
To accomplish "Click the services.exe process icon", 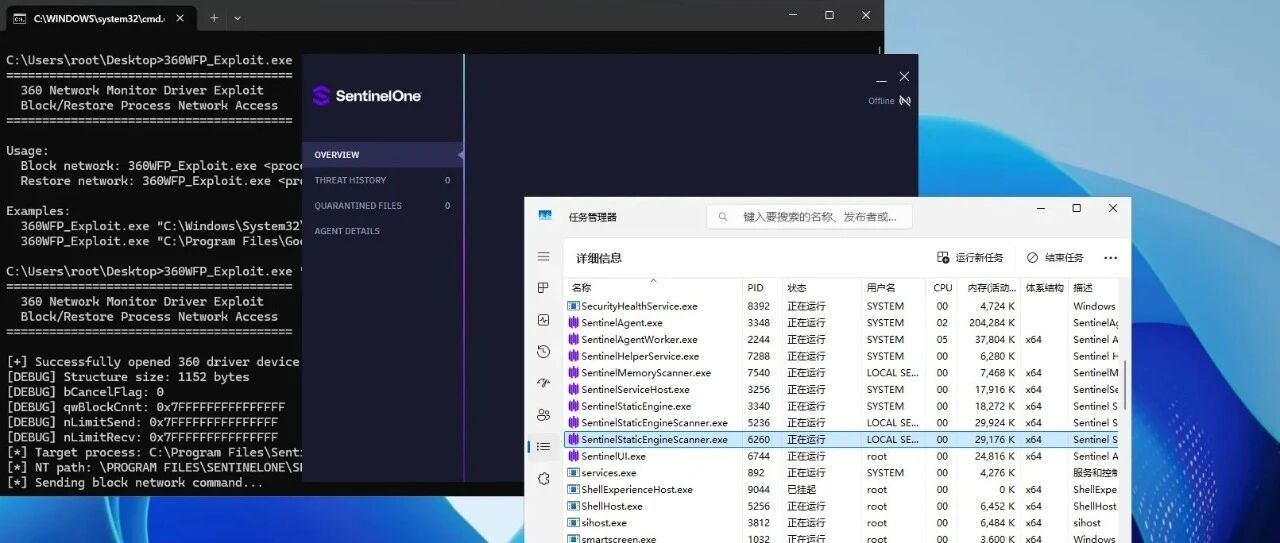I will pyautogui.click(x=574, y=473).
